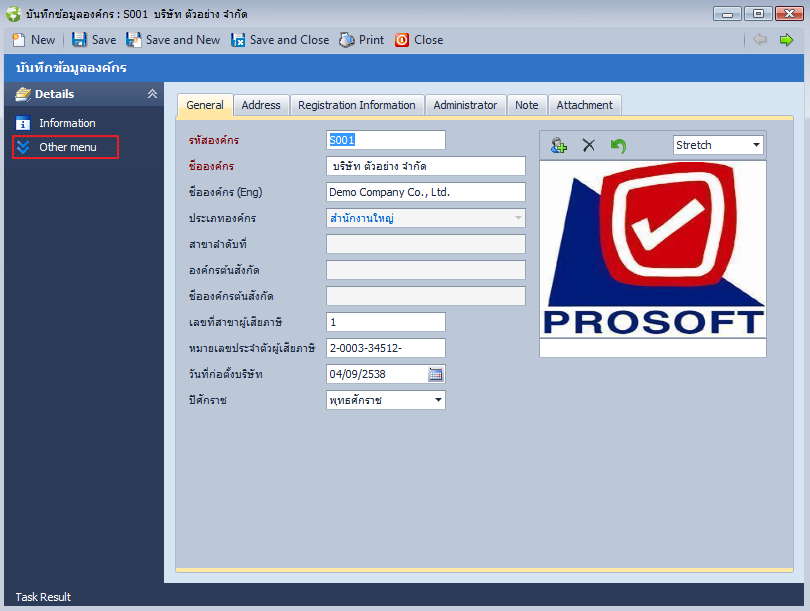Click the red Close icon in toolbar
This screenshot has height=611, width=810.
[x=402, y=40]
